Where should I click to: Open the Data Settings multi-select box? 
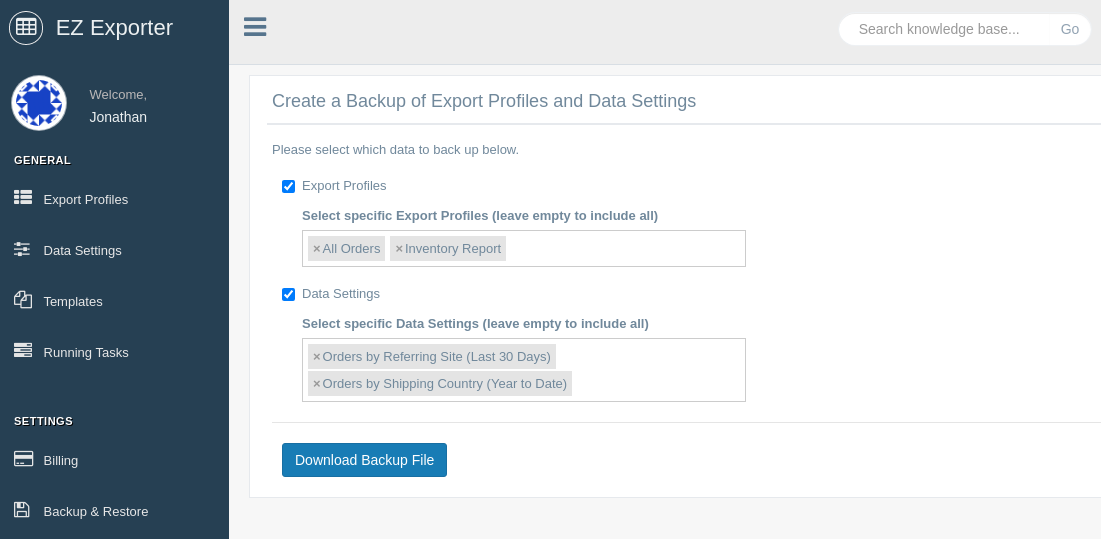click(x=524, y=370)
